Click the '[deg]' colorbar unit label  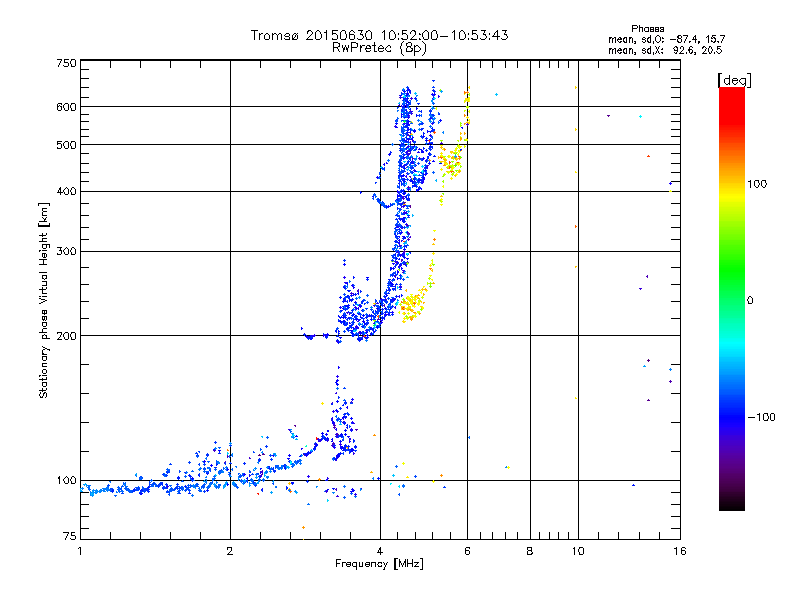[x=734, y=80]
